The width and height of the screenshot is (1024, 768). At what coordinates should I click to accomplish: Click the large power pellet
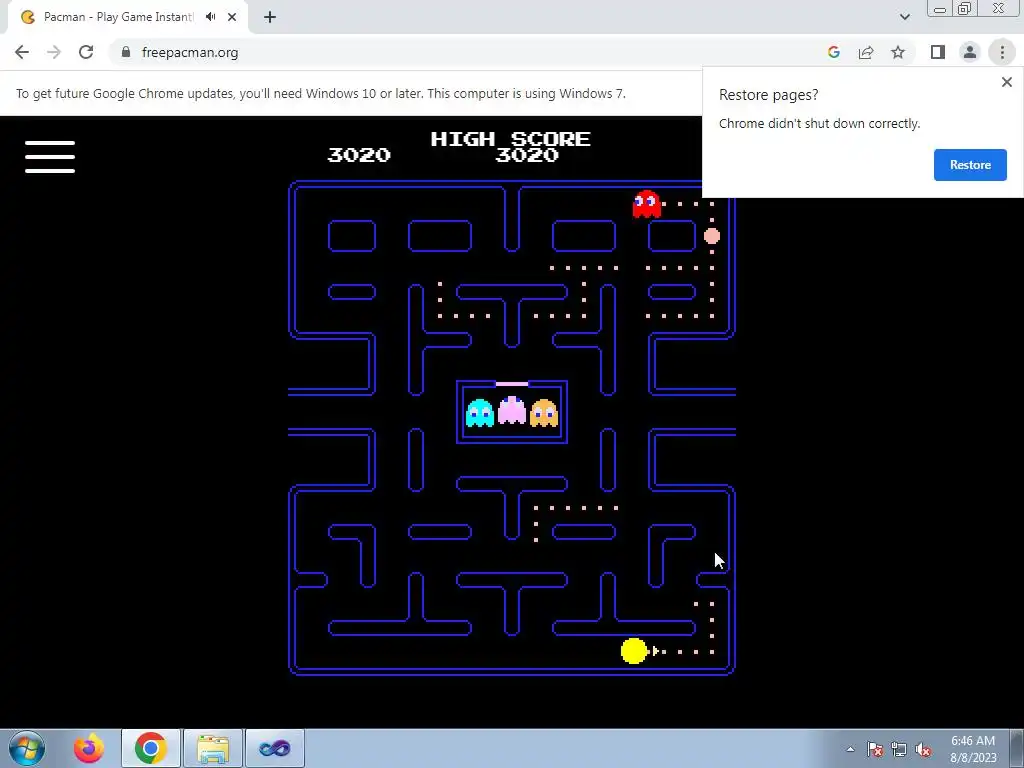(712, 236)
